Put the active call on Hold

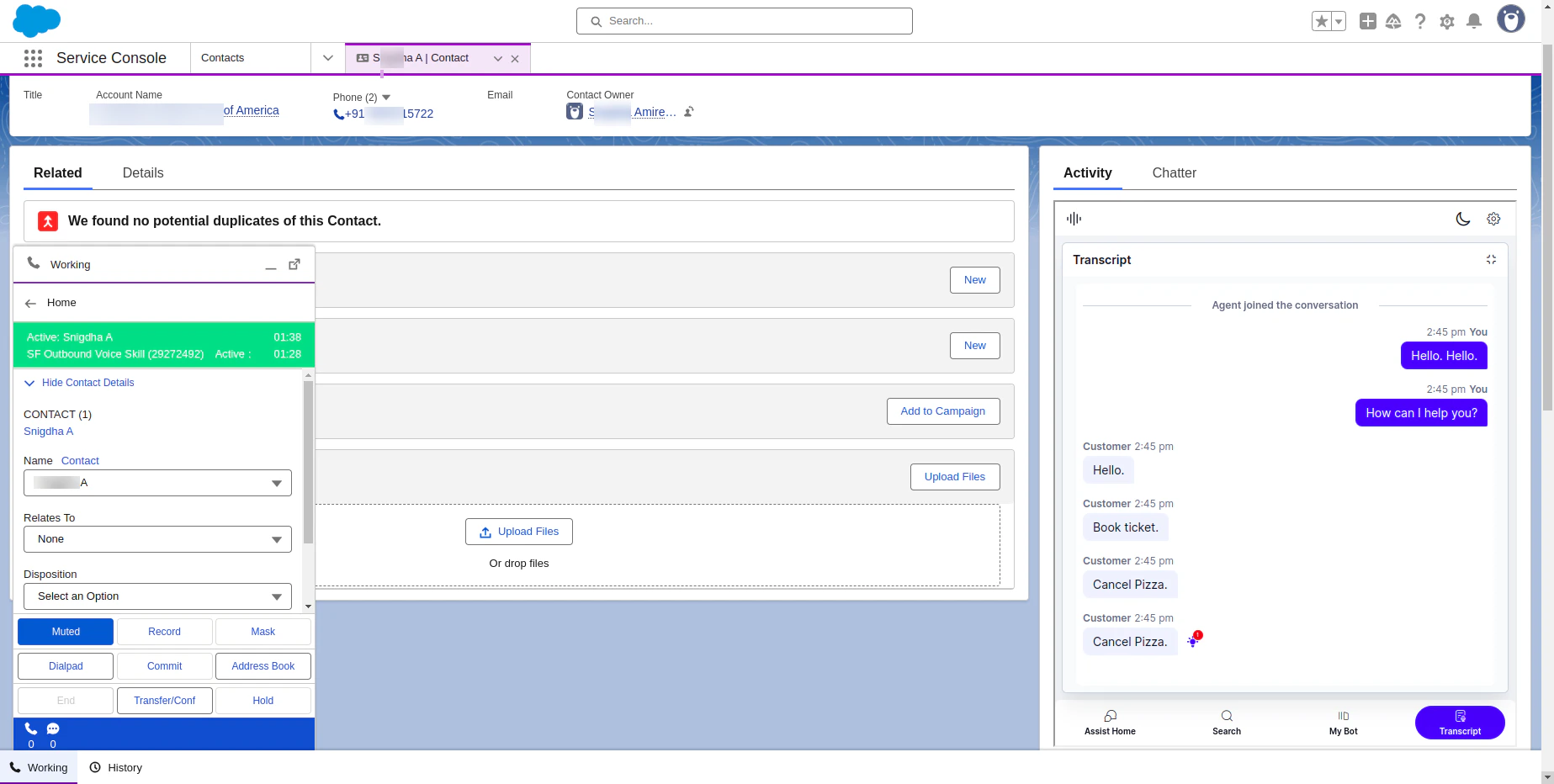pyautogui.click(x=263, y=700)
